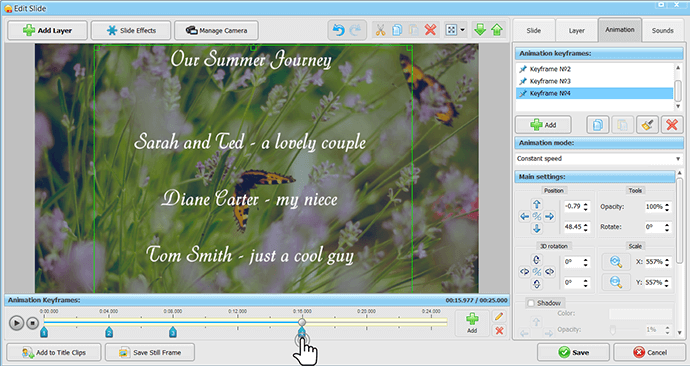Move layer down with green down arrow

click(x=480, y=30)
